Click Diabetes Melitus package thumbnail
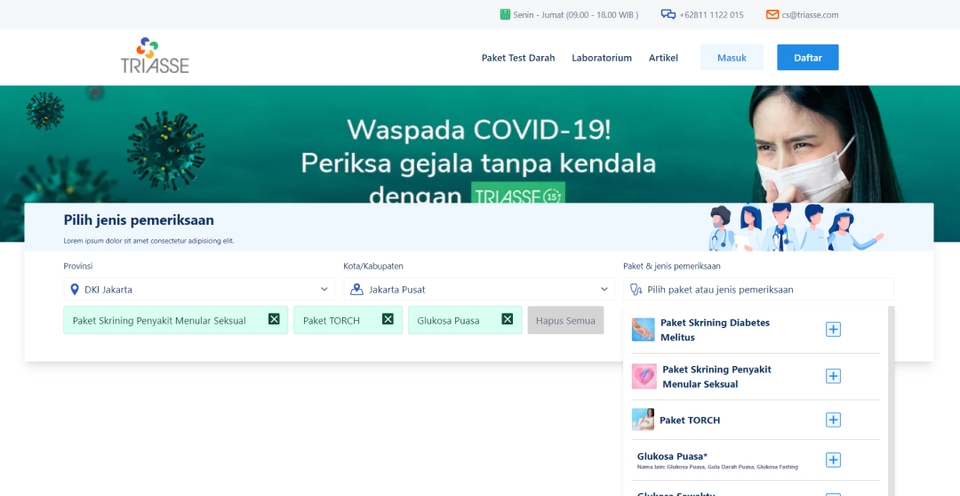Viewport: 960px width, 496px height. pos(643,329)
